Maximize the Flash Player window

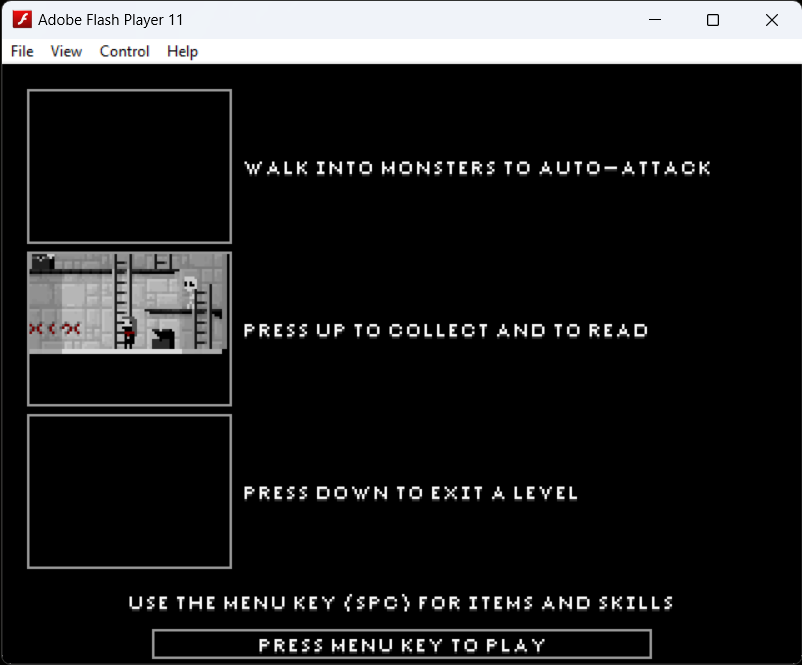pos(713,19)
